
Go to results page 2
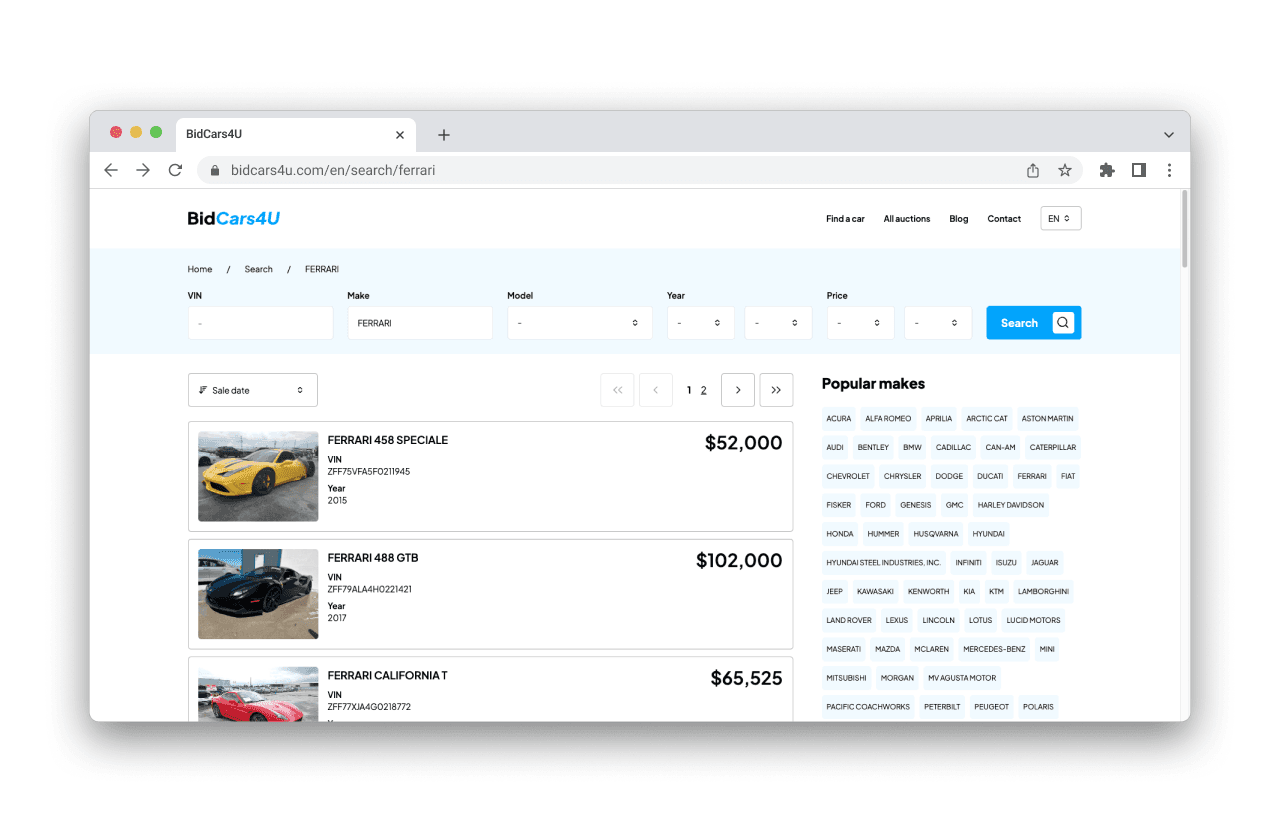pyautogui.click(x=703, y=390)
